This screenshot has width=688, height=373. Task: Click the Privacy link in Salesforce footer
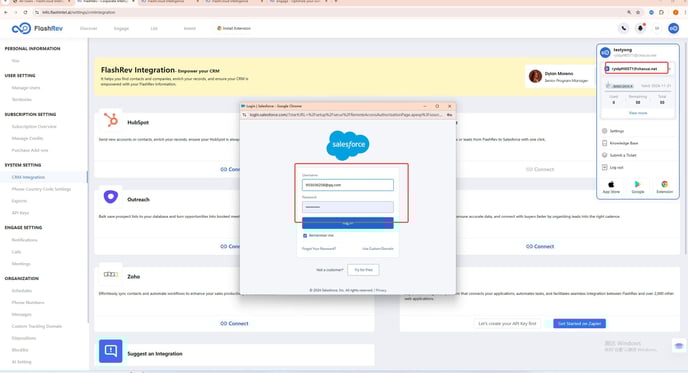tap(381, 290)
